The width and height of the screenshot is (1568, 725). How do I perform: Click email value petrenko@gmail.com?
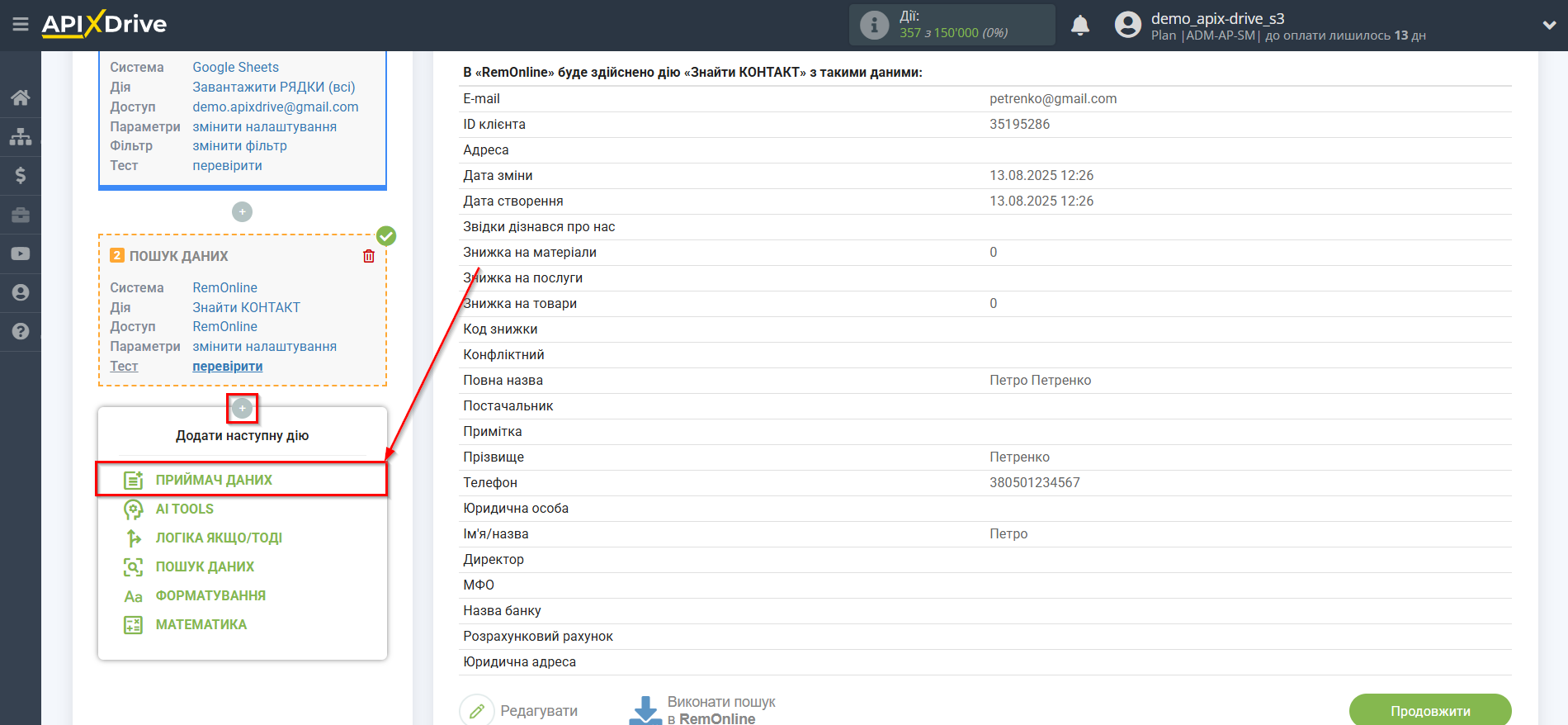pyautogui.click(x=1053, y=99)
